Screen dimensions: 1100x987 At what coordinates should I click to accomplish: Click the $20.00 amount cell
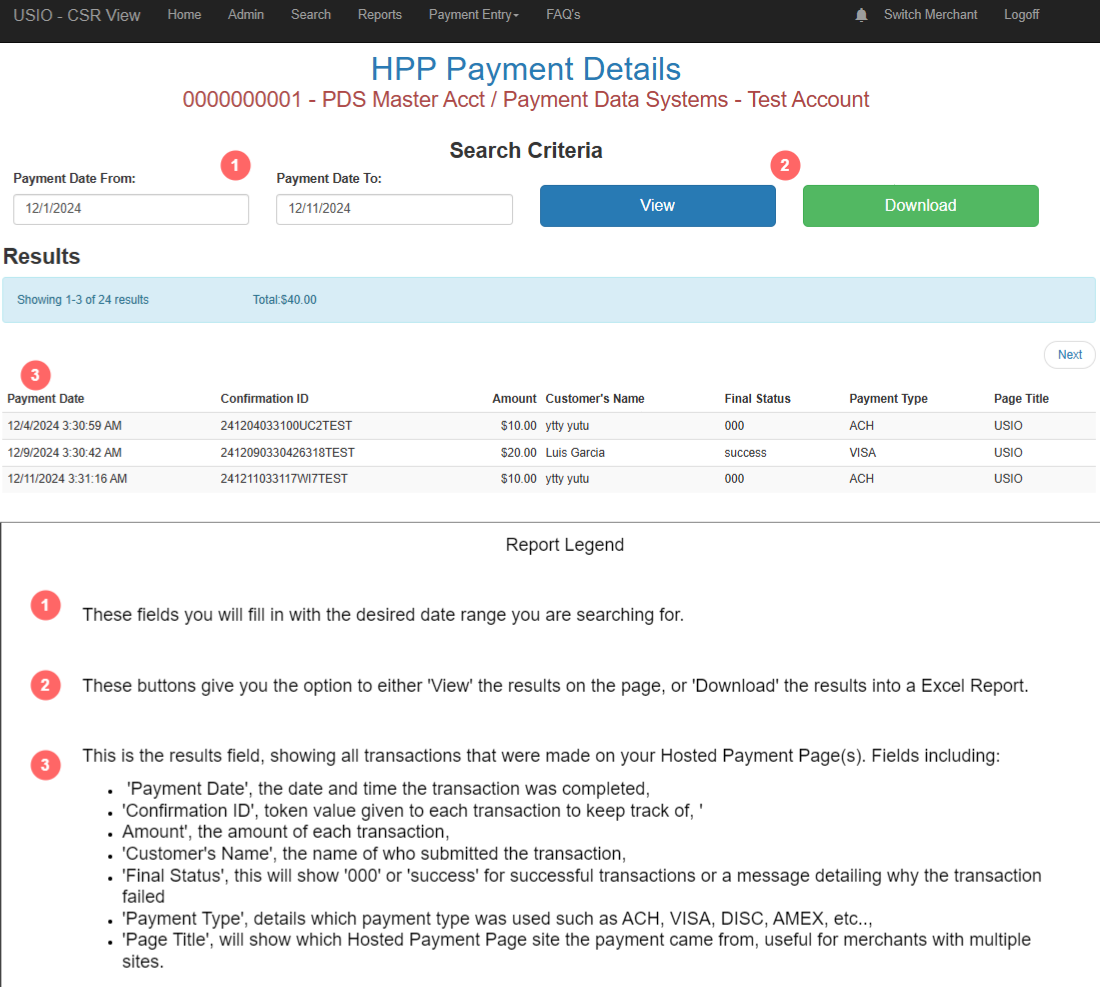(x=518, y=453)
